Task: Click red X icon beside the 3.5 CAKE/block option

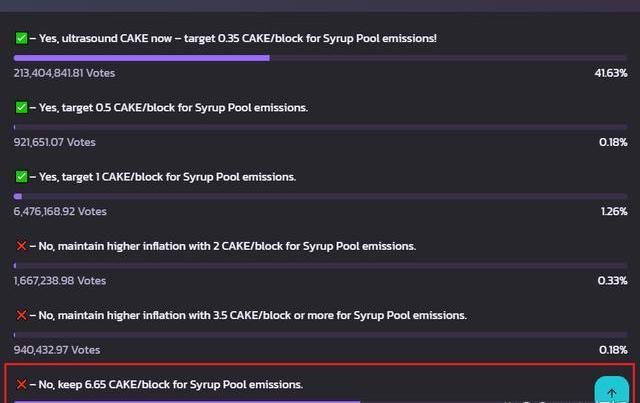Action: click(21, 315)
